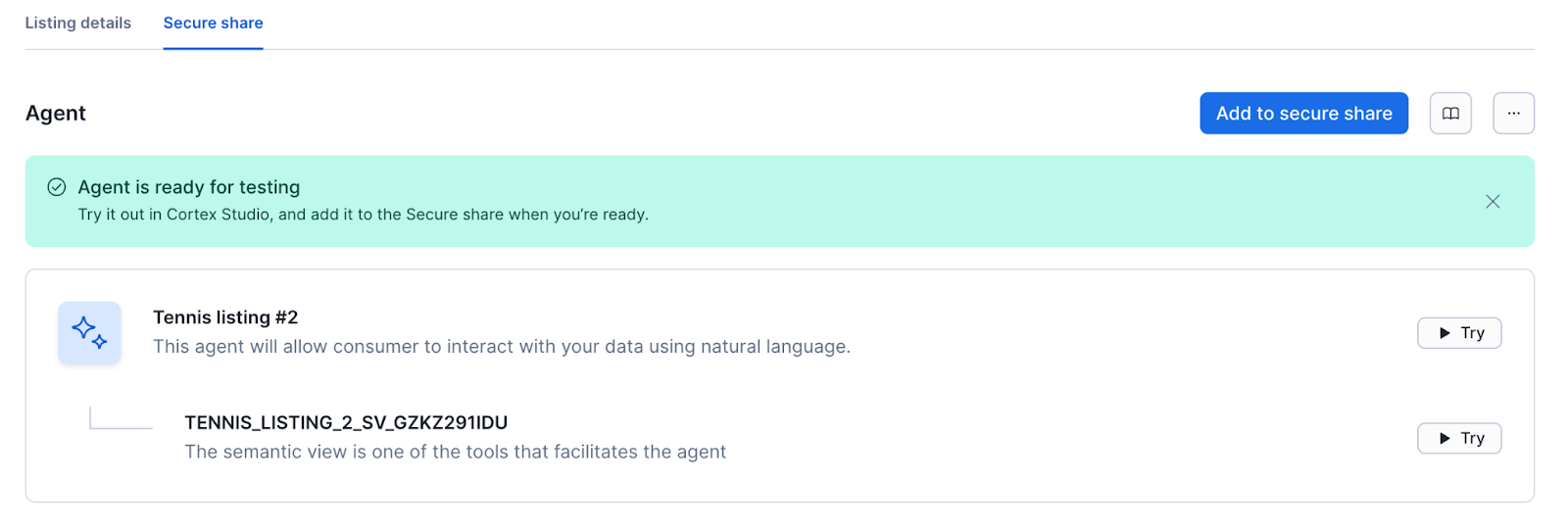Try the Tennis listing #2 agent
Image resolution: width=1568 pixels, height=532 pixels.
pyautogui.click(x=1459, y=333)
